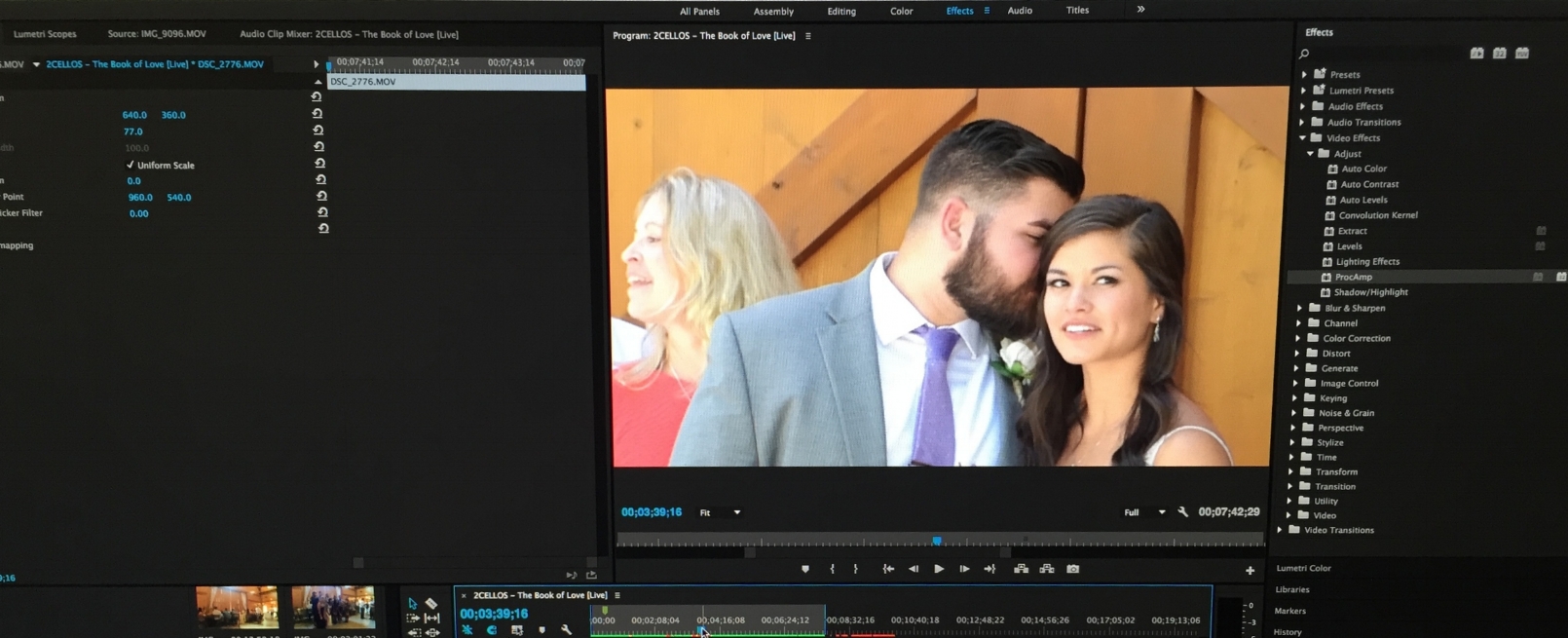1568x638 pixels.
Task: Expand the Audio Transitions folder
Action: coord(1302,122)
